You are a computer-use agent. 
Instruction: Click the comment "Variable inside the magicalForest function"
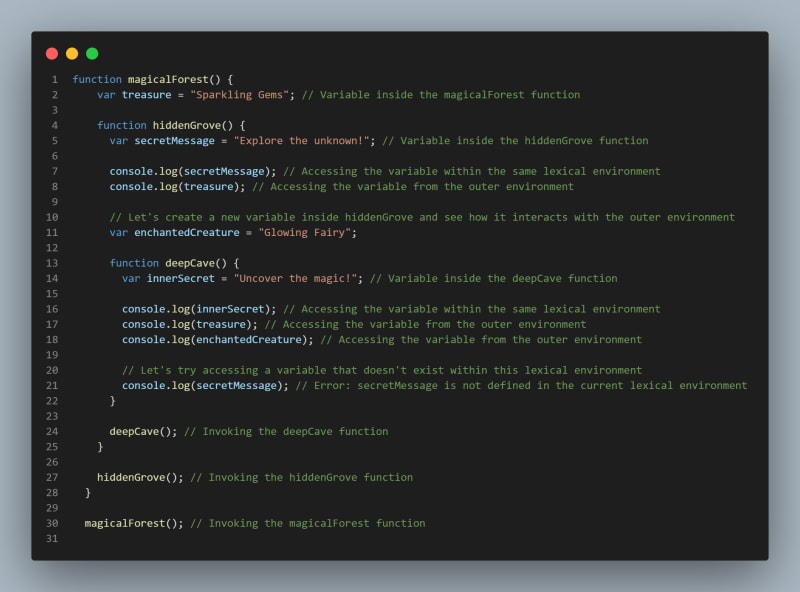point(441,94)
